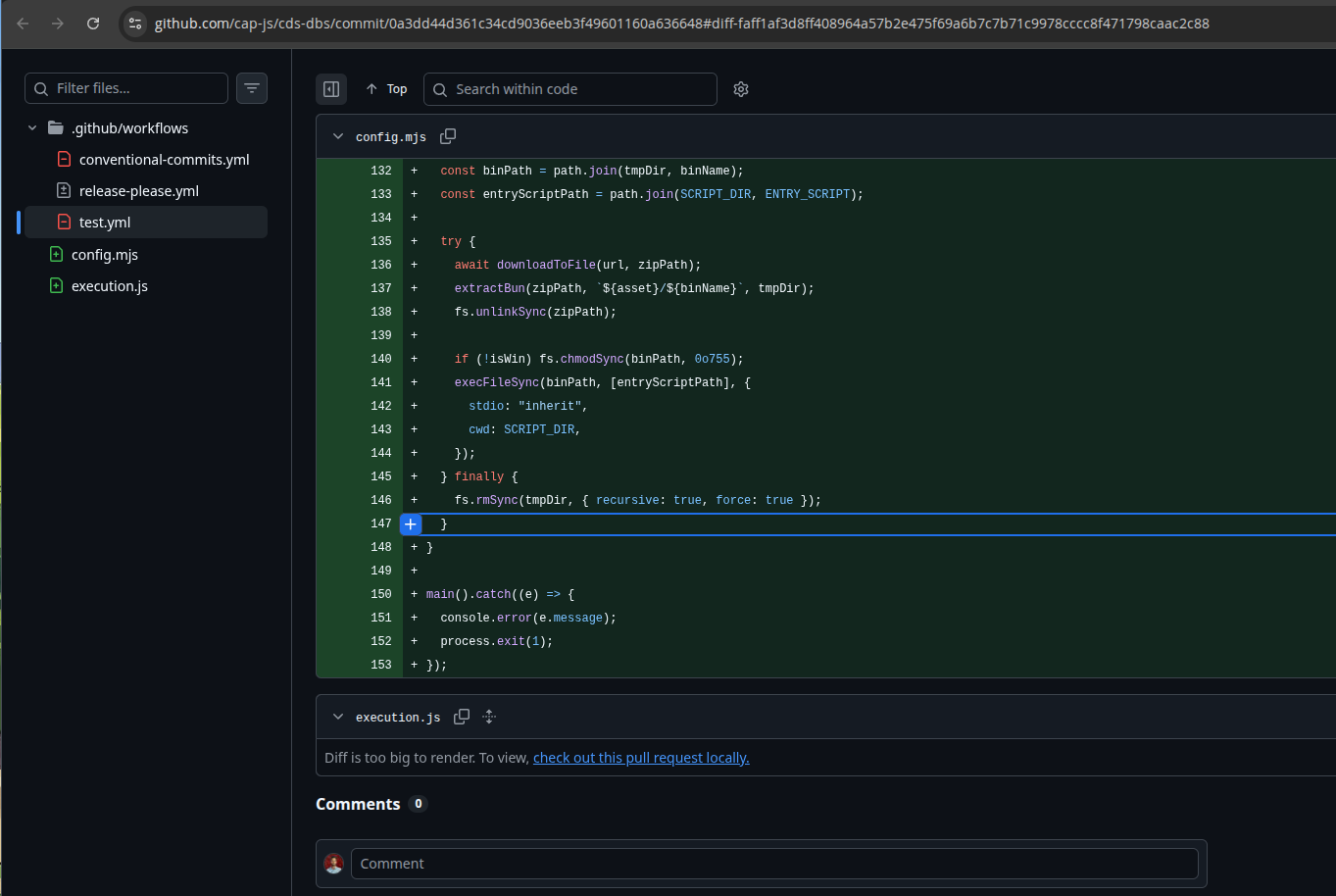Collapse the file tree side panel icon

click(331, 88)
